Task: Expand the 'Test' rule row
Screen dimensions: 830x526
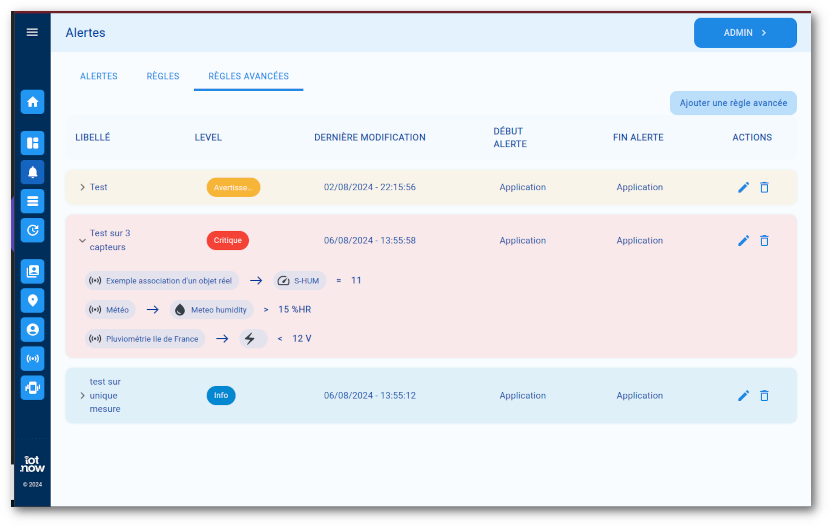Action: (x=82, y=187)
